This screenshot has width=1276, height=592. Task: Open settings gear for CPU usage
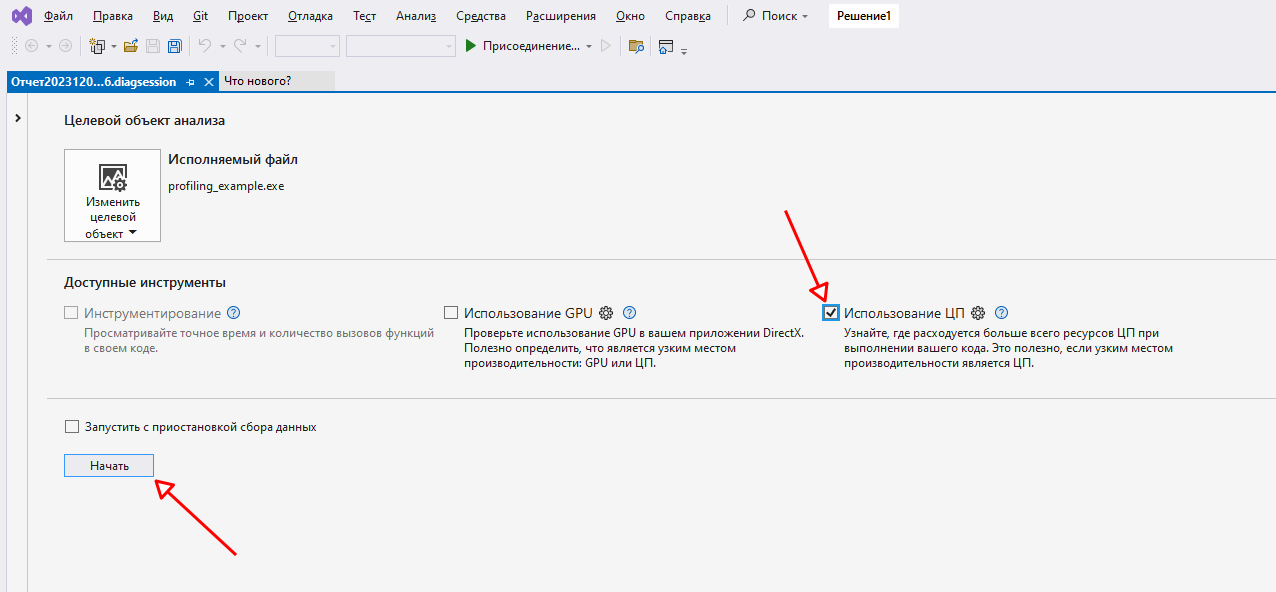point(978,313)
